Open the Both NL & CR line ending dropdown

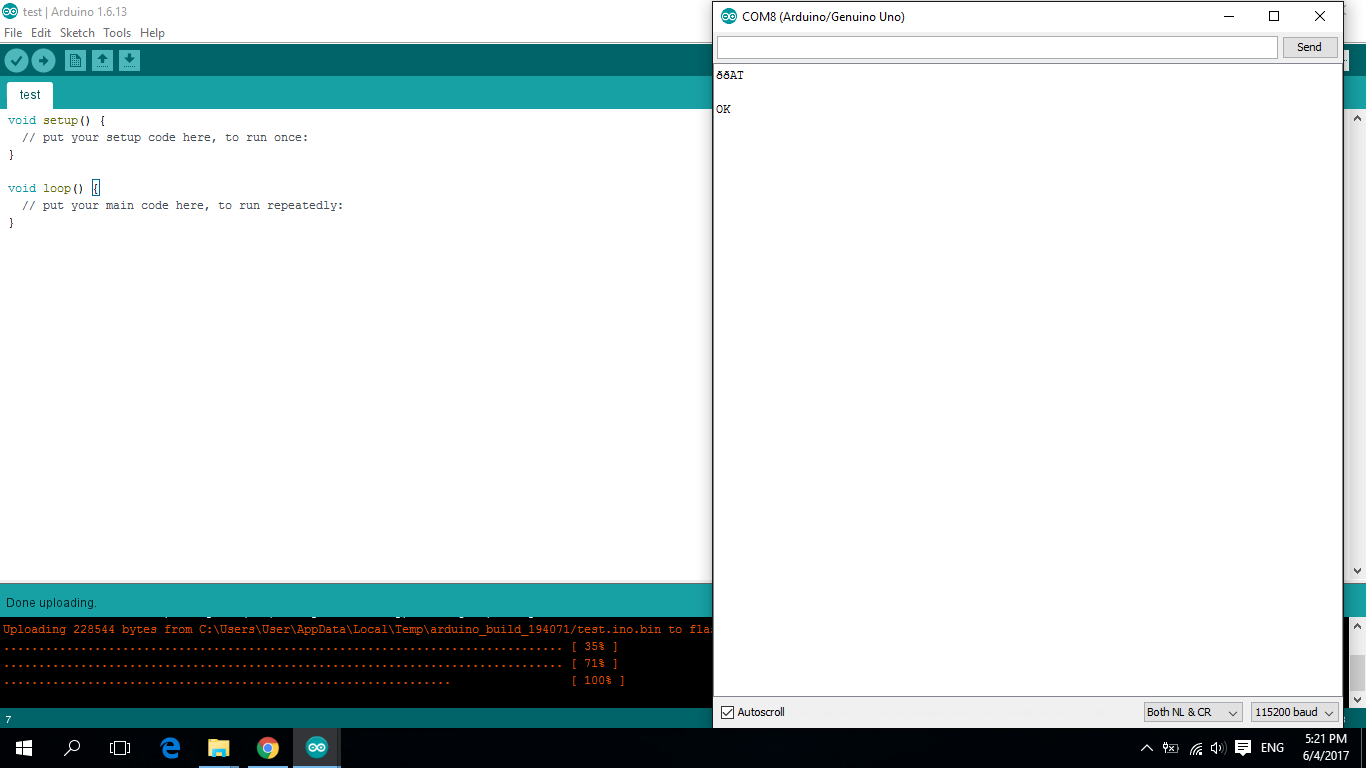point(1193,712)
